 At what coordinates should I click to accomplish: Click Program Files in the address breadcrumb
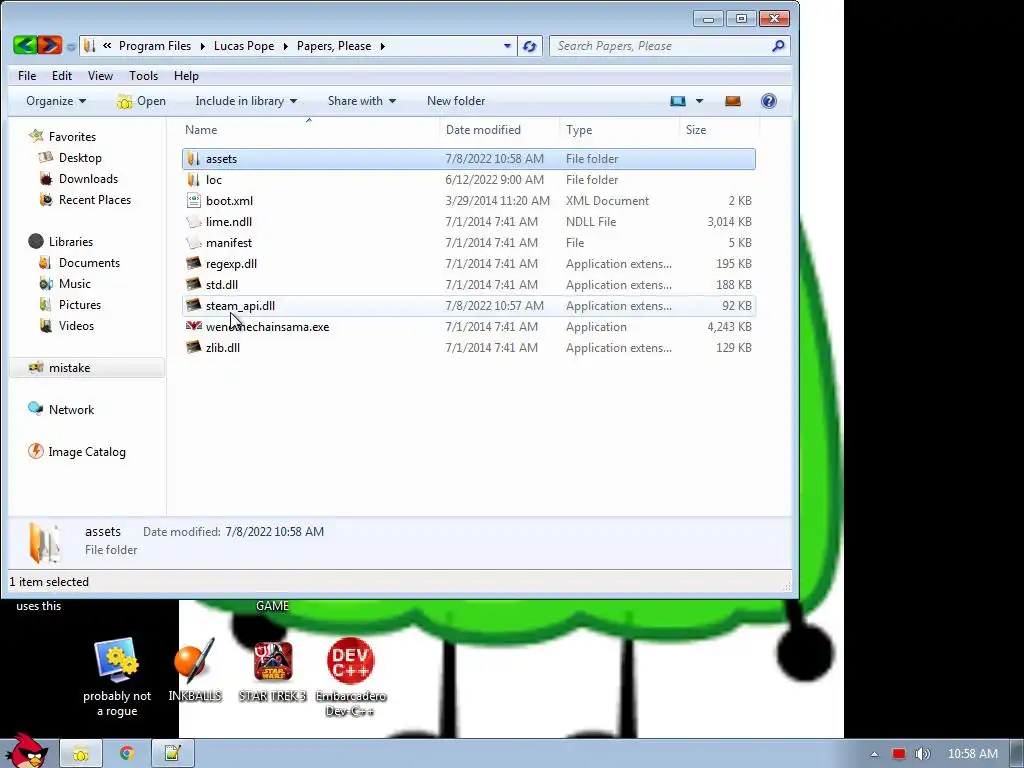[x=155, y=46]
